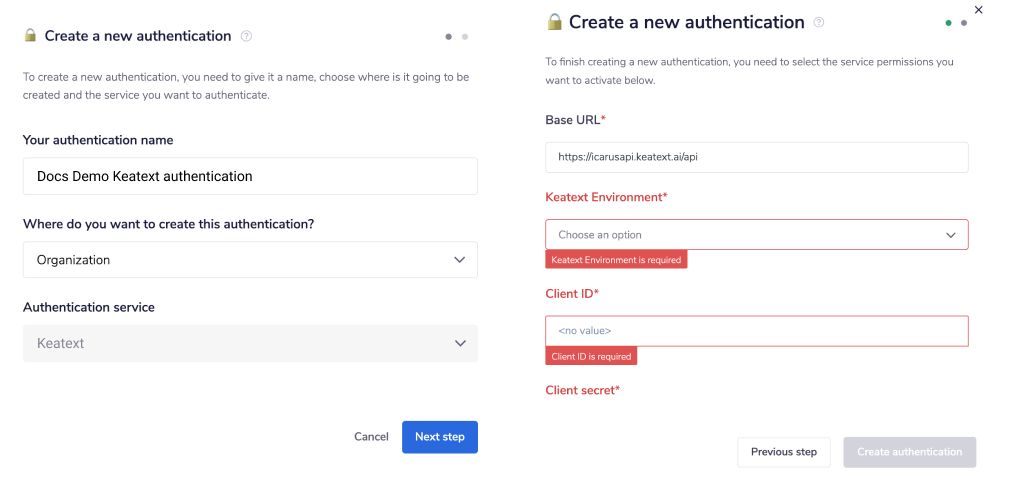Click the Create authentication button
This screenshot has width=1010, height=477.
(910, 452)
